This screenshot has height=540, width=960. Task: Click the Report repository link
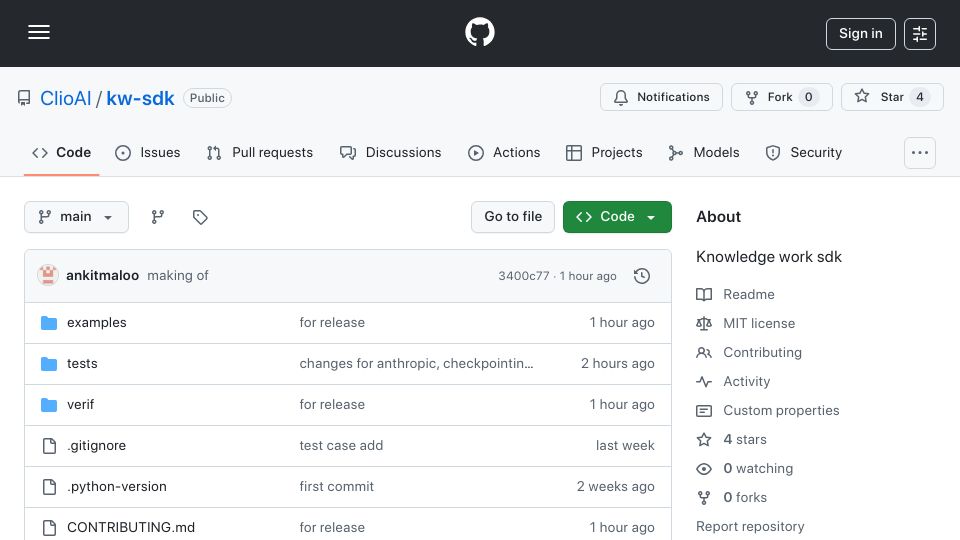tap(750, 527)
